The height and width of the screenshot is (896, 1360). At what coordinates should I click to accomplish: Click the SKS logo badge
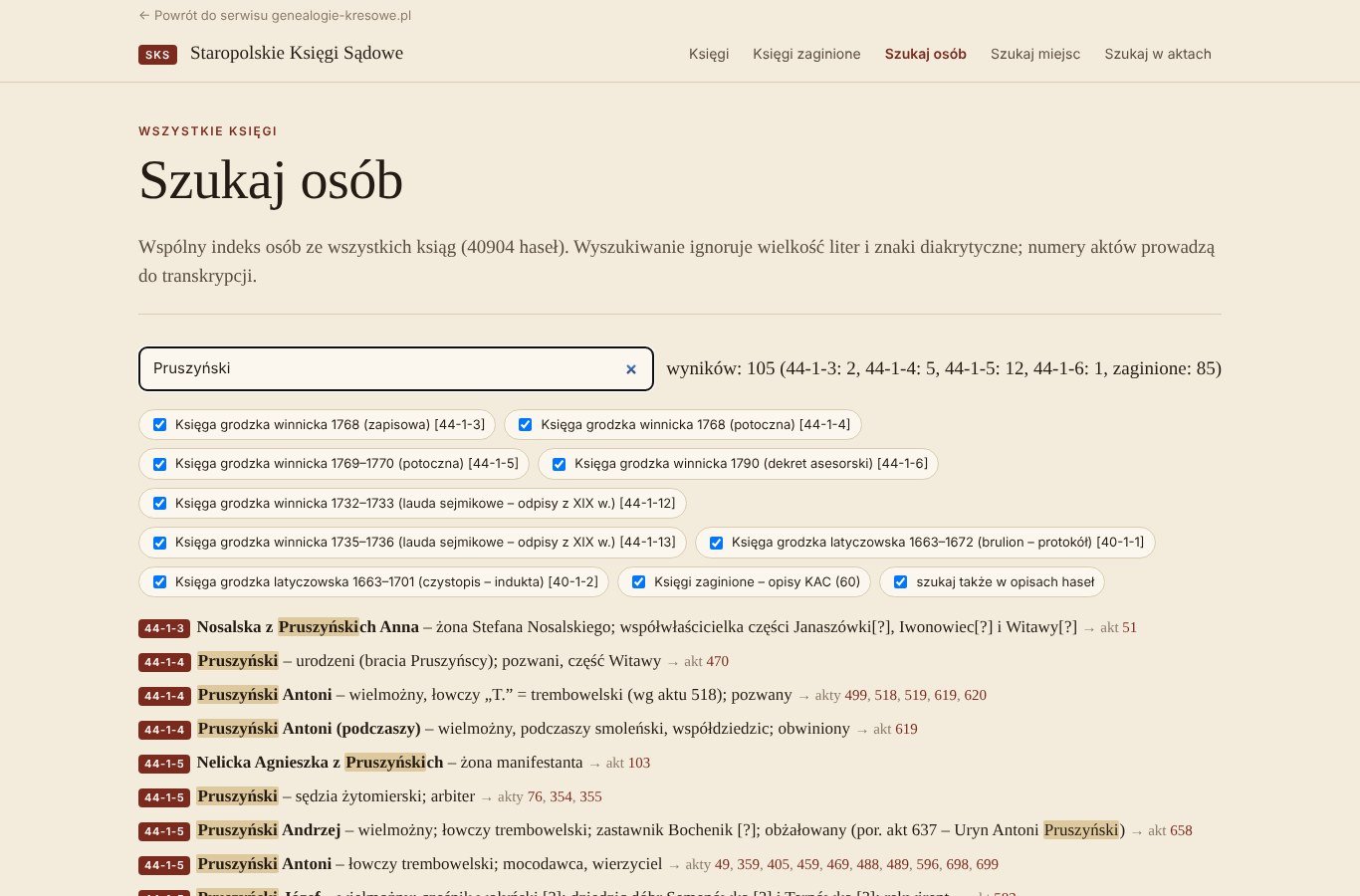click(x=157, y=55)
